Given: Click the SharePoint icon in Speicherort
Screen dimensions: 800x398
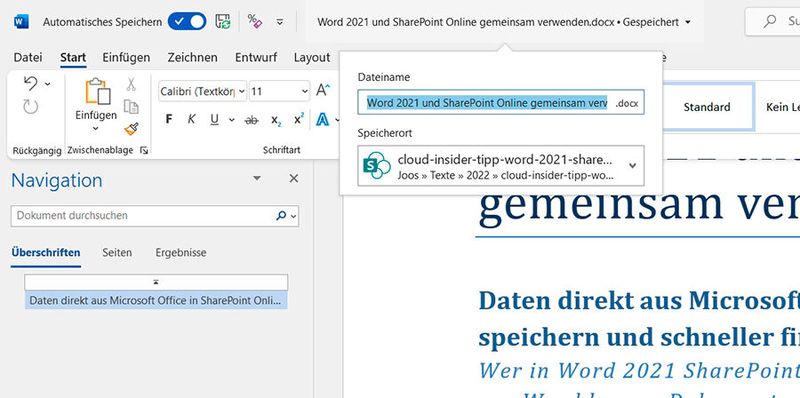Looking at the screenshot, I should pos(377,165).
